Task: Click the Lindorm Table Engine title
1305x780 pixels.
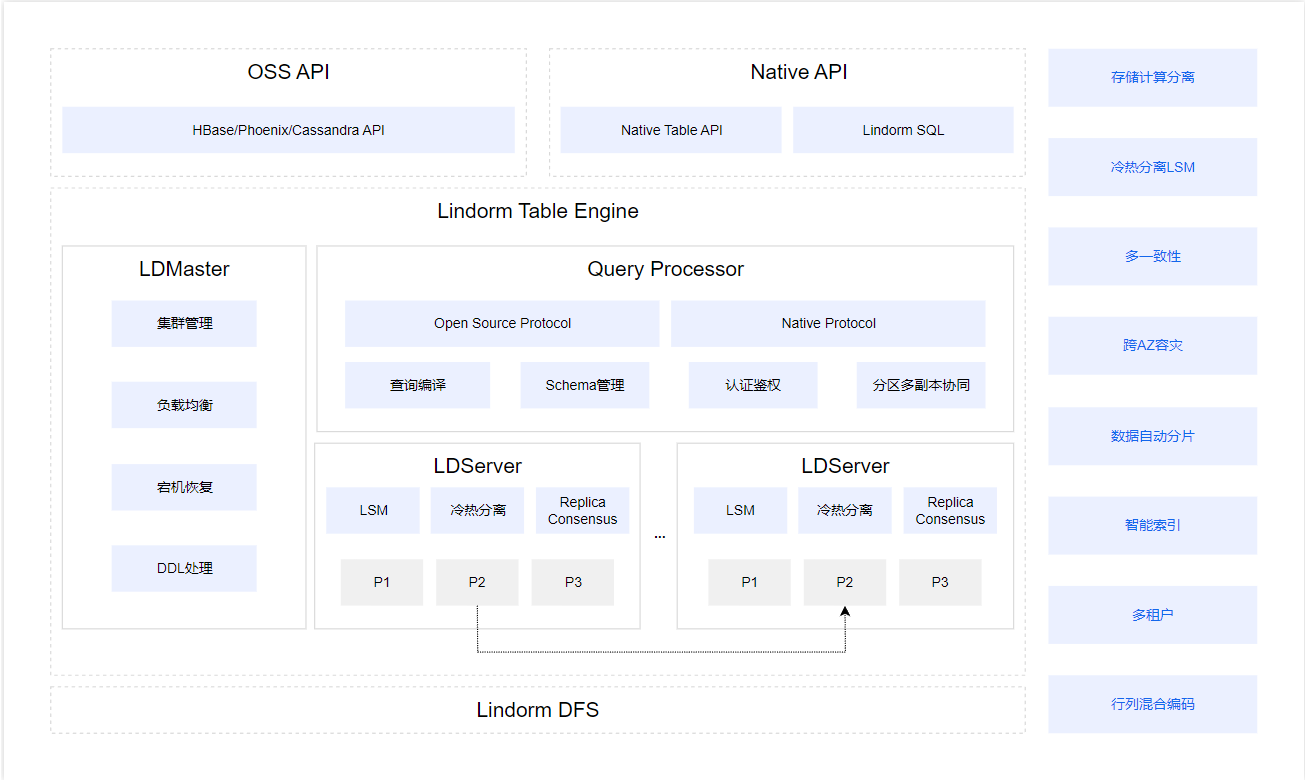Action: [538, 211]
